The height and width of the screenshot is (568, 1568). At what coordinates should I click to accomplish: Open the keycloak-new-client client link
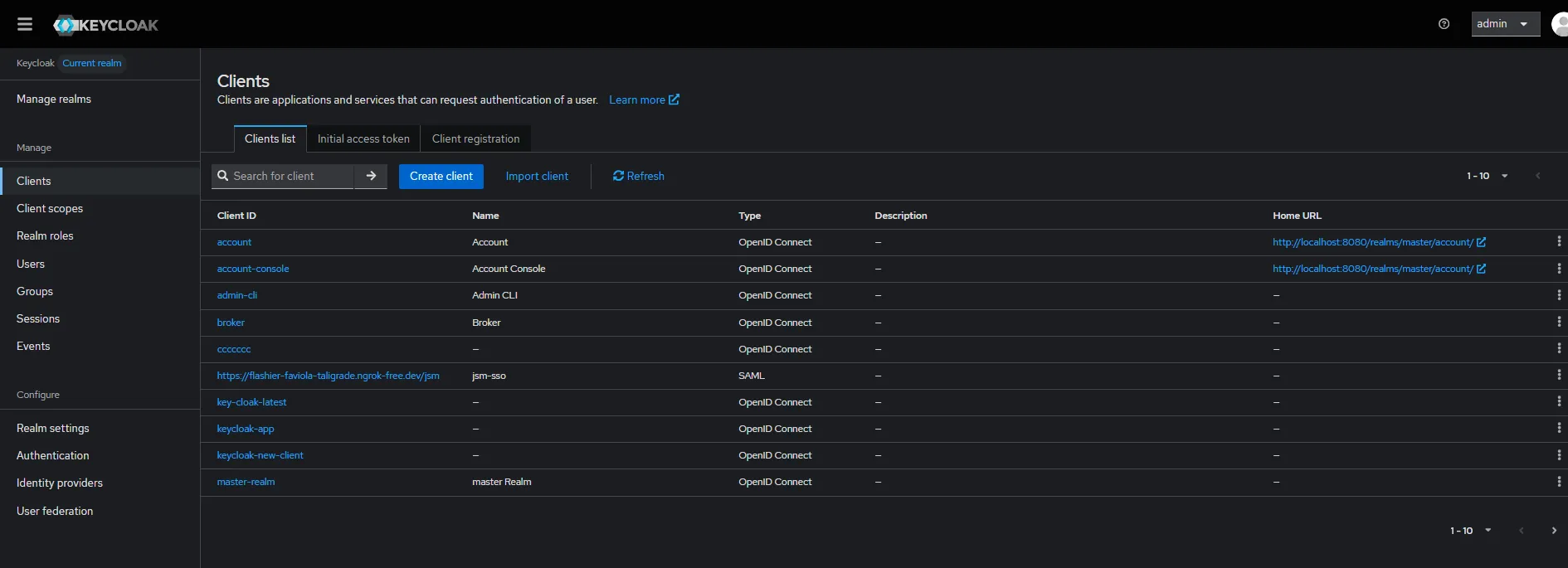pyautogui.click(x=260, y=455)
